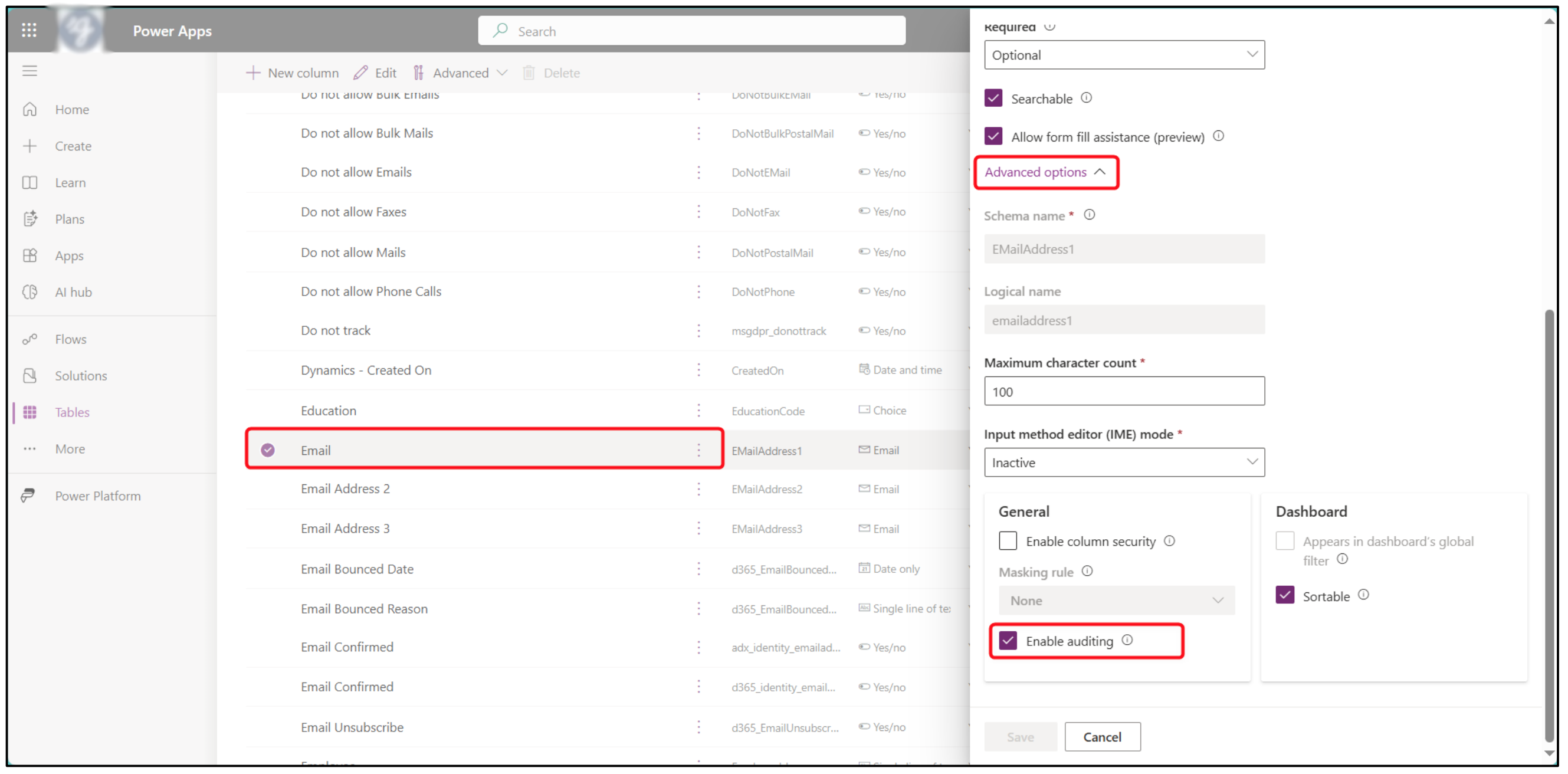This screenshot has width=1568, height=774.
Task: Collapse the hamburger navigation menu
Action: pyautogui.click(x=30, y=71)
